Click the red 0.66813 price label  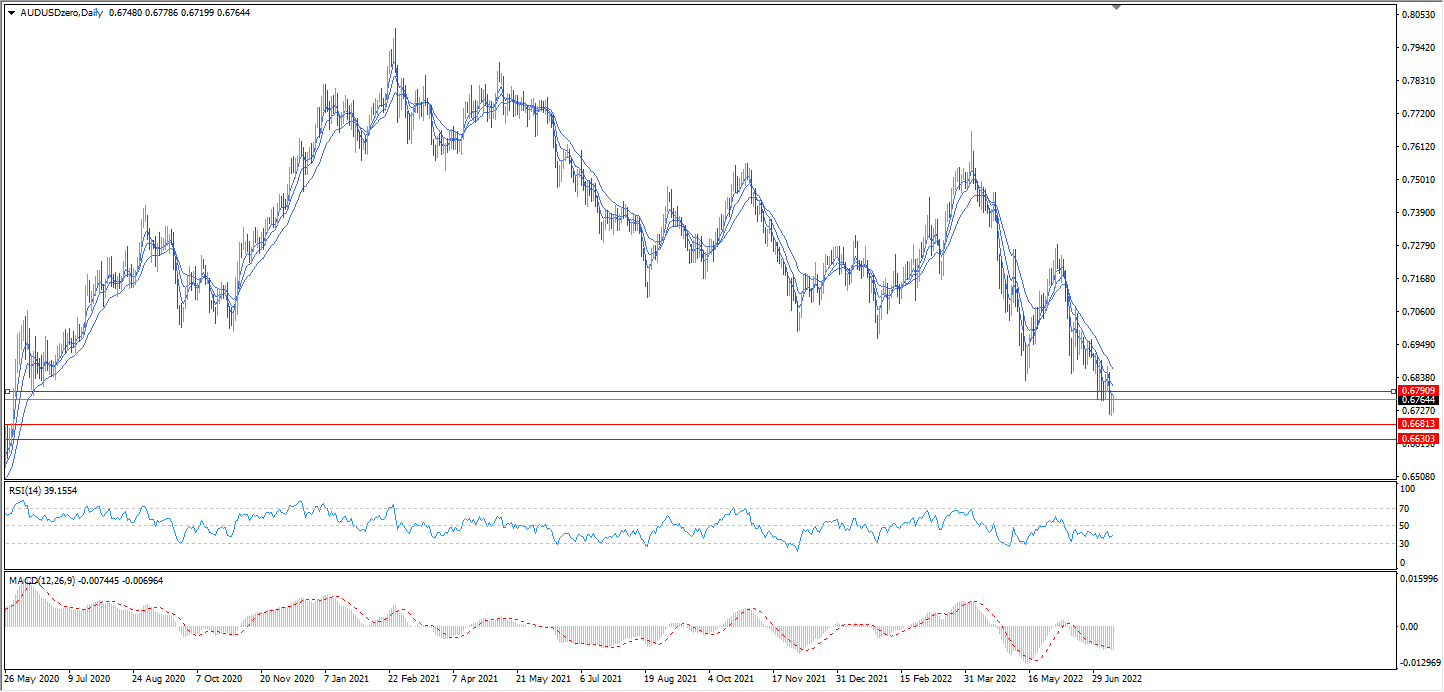(x=1419, y=424)
